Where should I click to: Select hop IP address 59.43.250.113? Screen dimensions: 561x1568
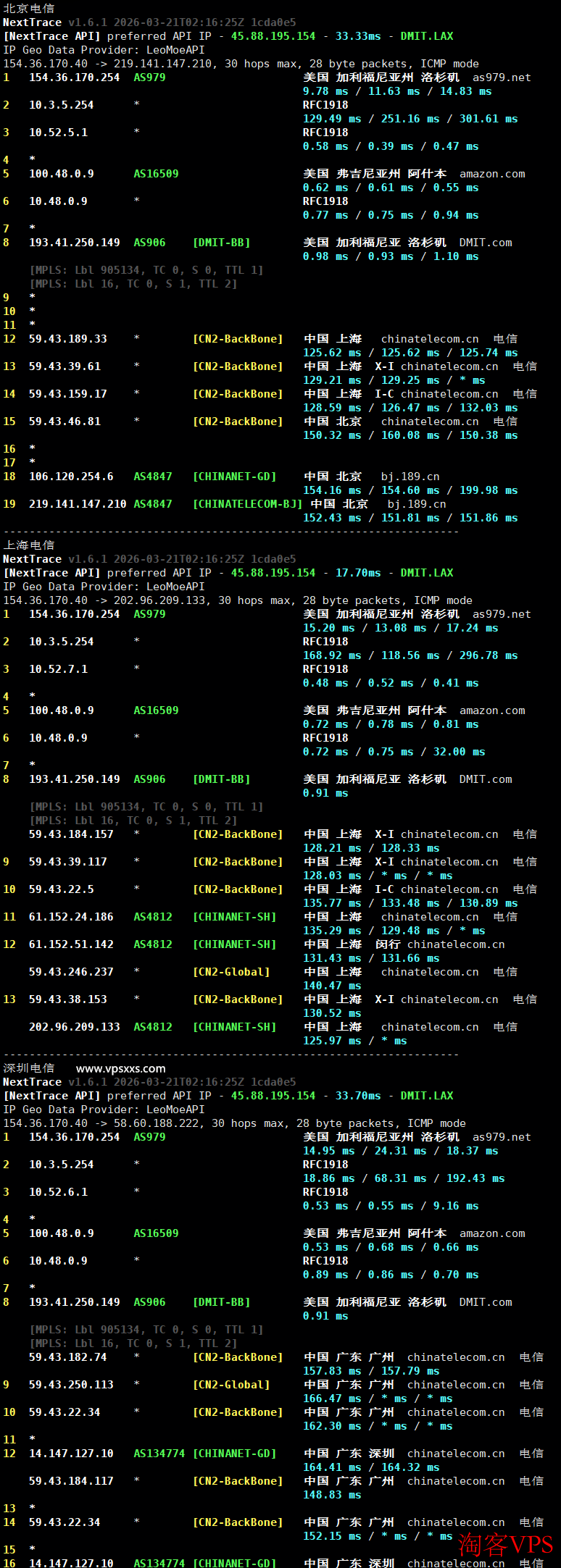click(71, 1385)
